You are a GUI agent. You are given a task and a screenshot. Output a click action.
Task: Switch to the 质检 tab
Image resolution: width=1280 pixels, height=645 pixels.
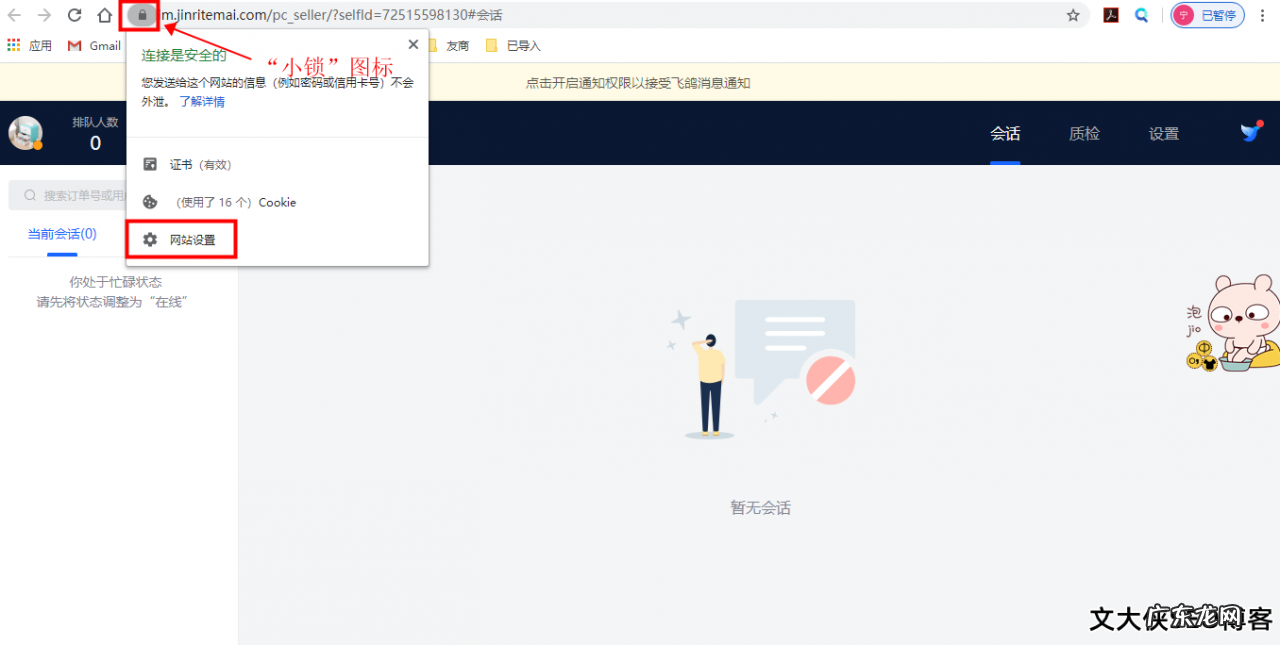[x=1084, y=132]
